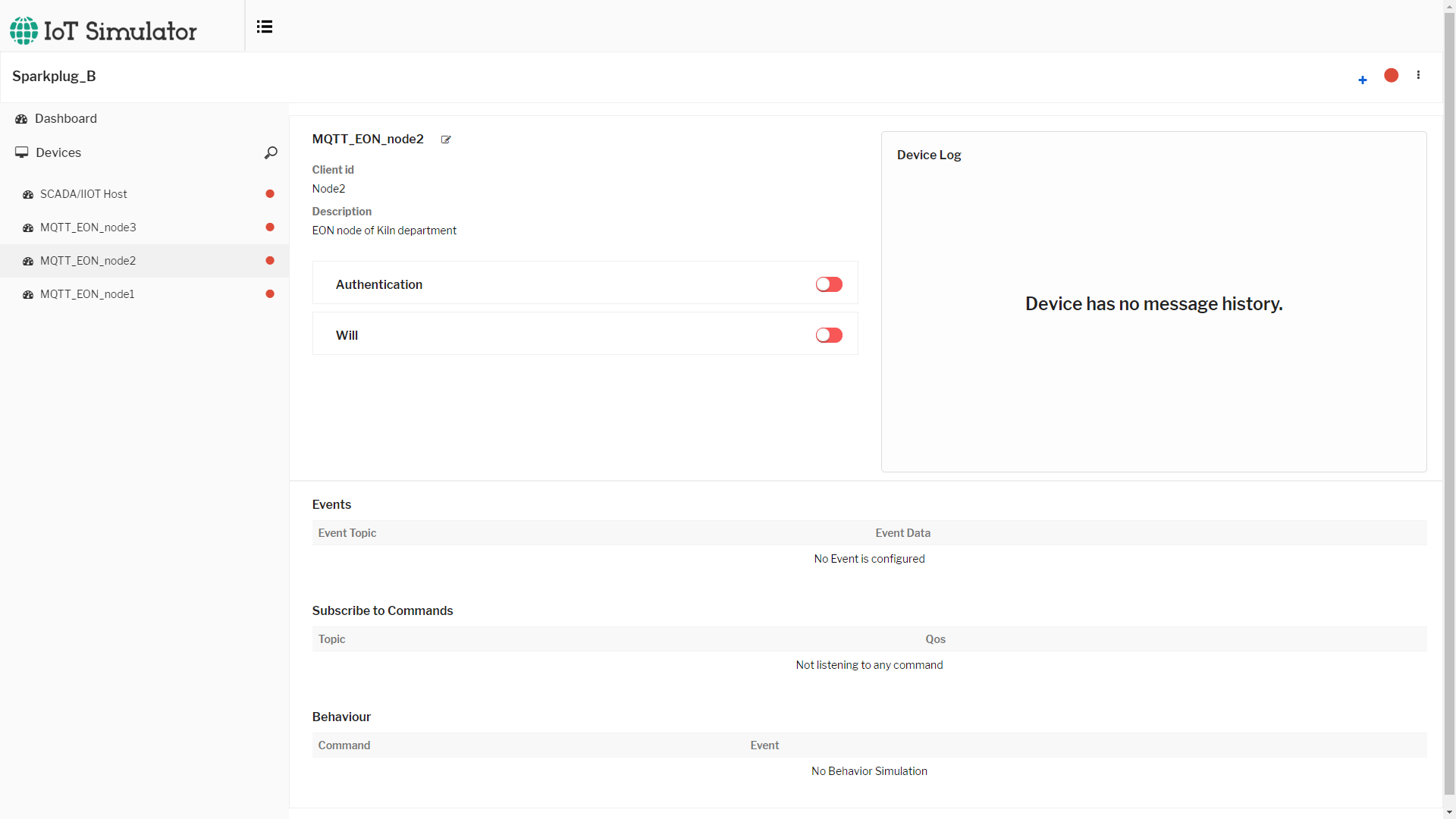The height and width of the screenshot is (819, 1456).
Task: Click the hamburger list menu icon
Action: [264, 27]
